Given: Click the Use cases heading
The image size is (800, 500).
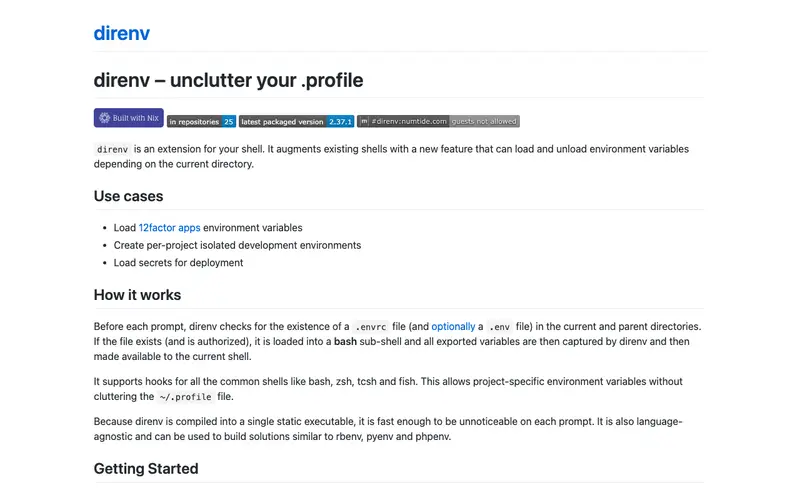Looking at the screenshot, I should (x=129, y=196).
